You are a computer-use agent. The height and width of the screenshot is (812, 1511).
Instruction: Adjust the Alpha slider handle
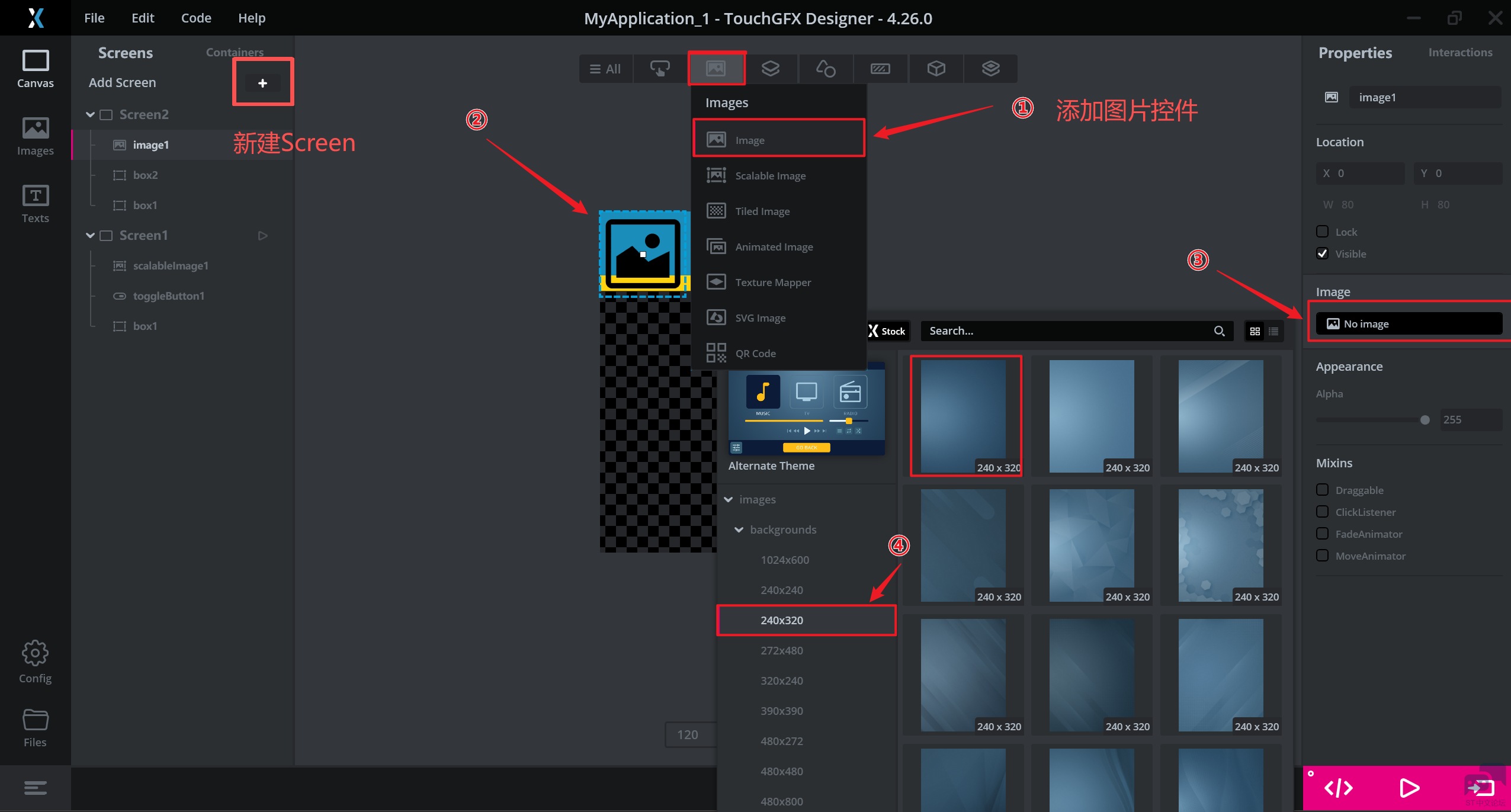(1425, 420)
